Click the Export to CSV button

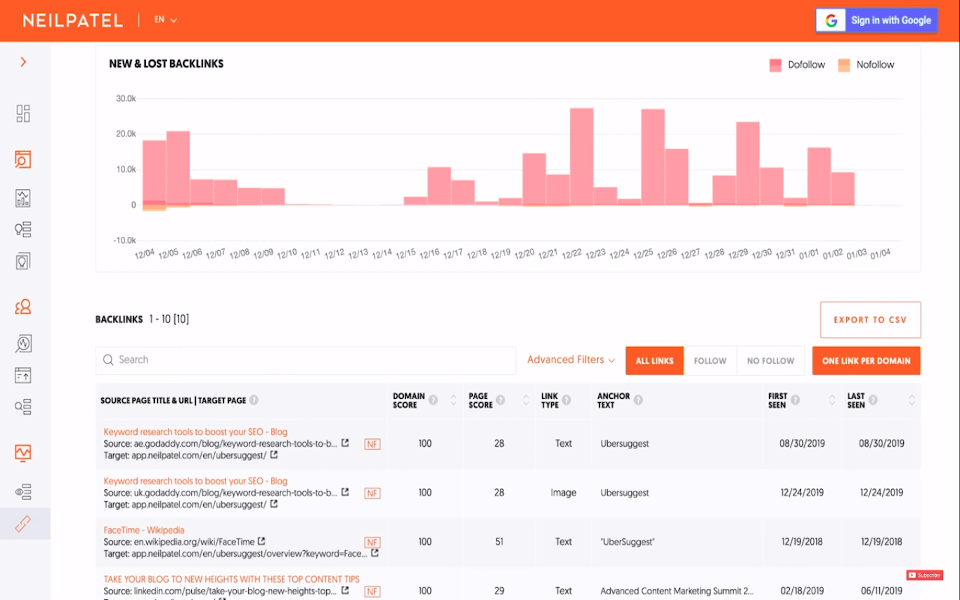870,320
